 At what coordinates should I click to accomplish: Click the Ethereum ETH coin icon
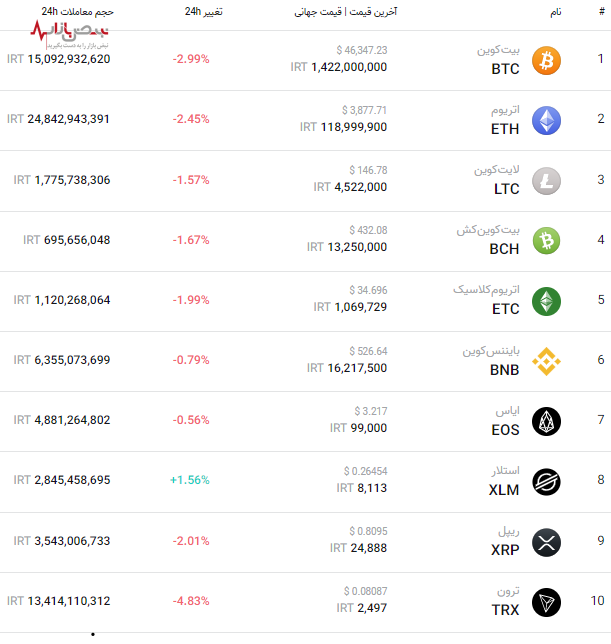(546, 120)
